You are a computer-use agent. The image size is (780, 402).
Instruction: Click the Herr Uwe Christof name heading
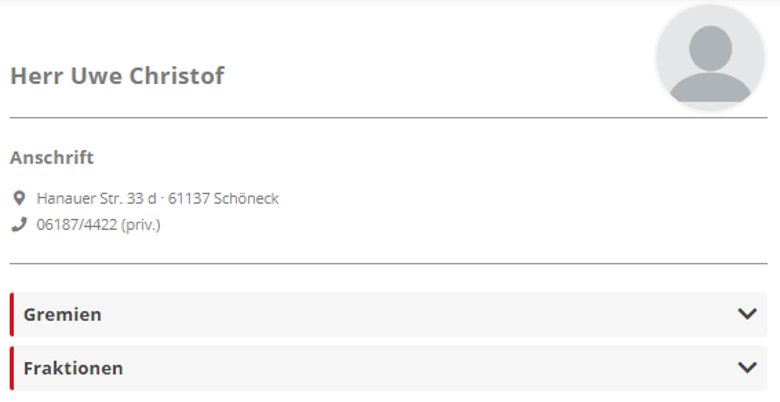click(117, 76)
